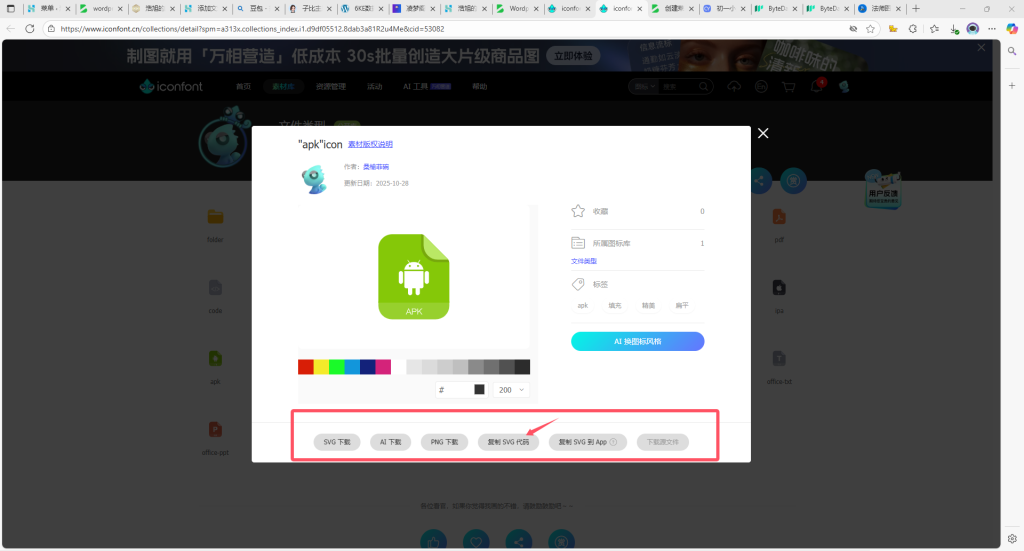Open the 200 size dropdown
The width and height of the screenshot is (1024, 551).
coord(511,390)
